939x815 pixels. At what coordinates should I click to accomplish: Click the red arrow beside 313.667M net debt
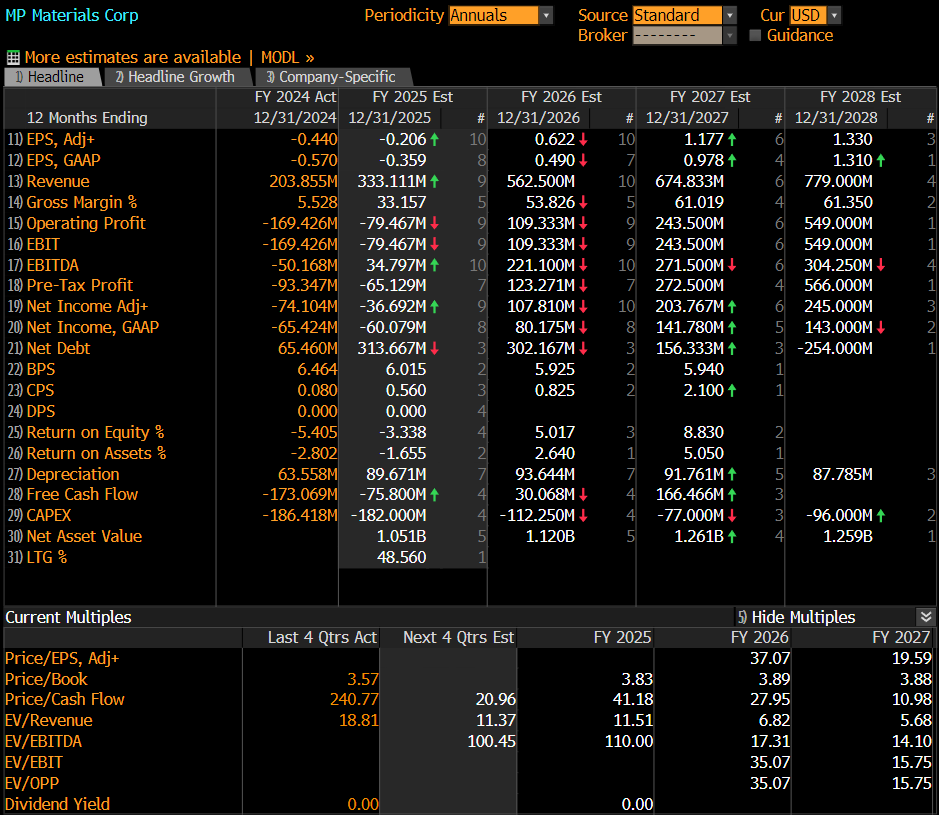[x=435, y=349]
